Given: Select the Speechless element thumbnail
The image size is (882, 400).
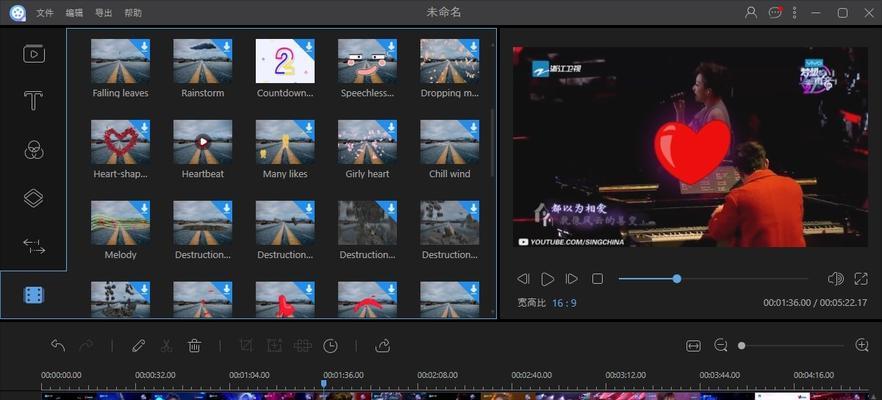Looking at the screenshot, I should pos(367,61).
